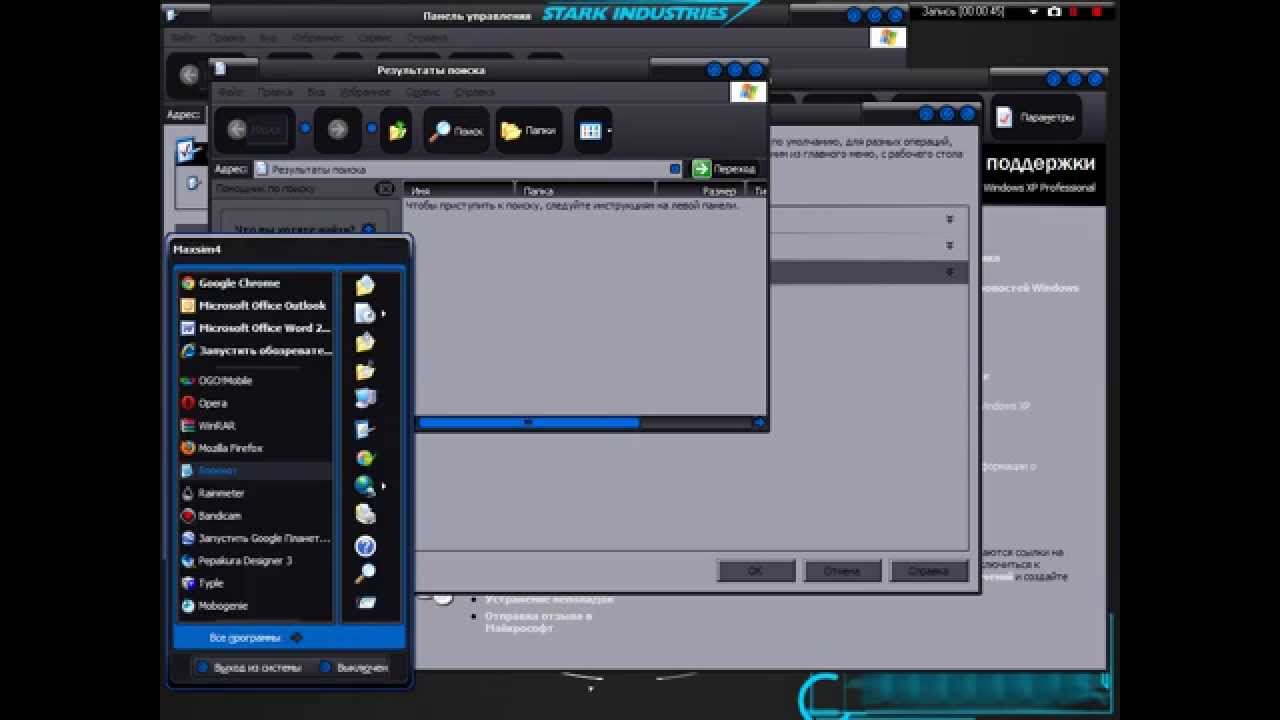Click Отмена in the dialog behind
This screenshot has height=720, width=1280.
(x=842, y=571)
